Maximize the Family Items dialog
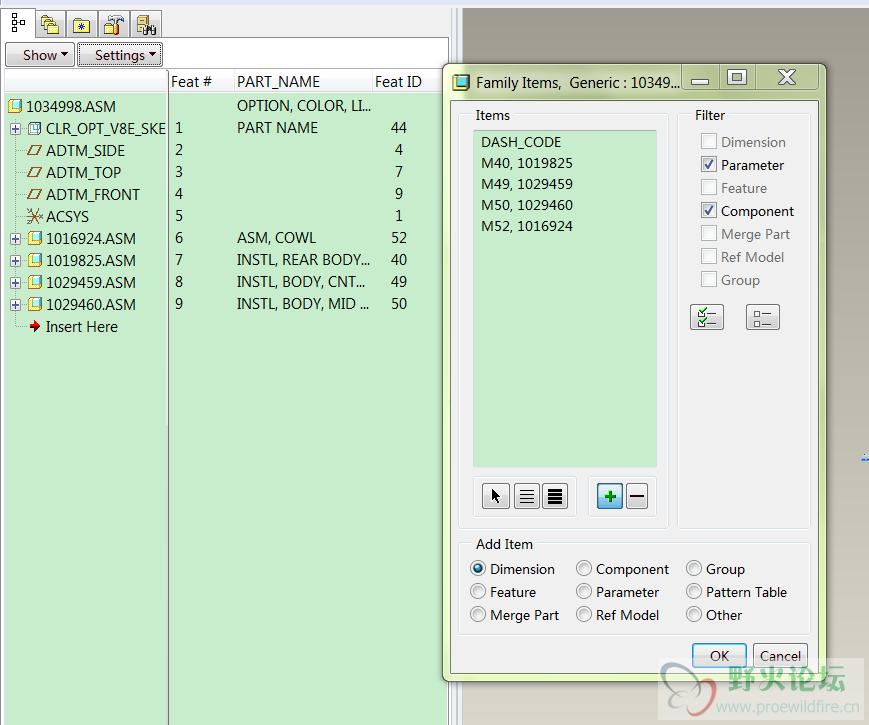This screenshot has width=869, height=725. tap(737, 77)
